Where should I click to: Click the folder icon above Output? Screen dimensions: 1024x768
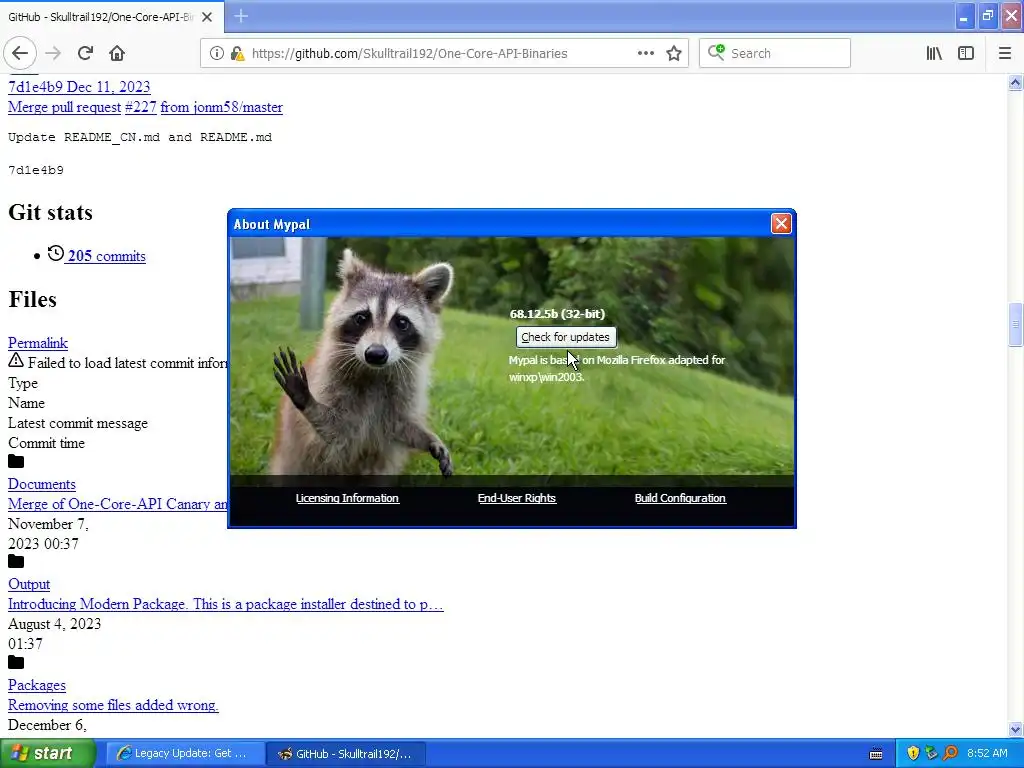[16, 562]
